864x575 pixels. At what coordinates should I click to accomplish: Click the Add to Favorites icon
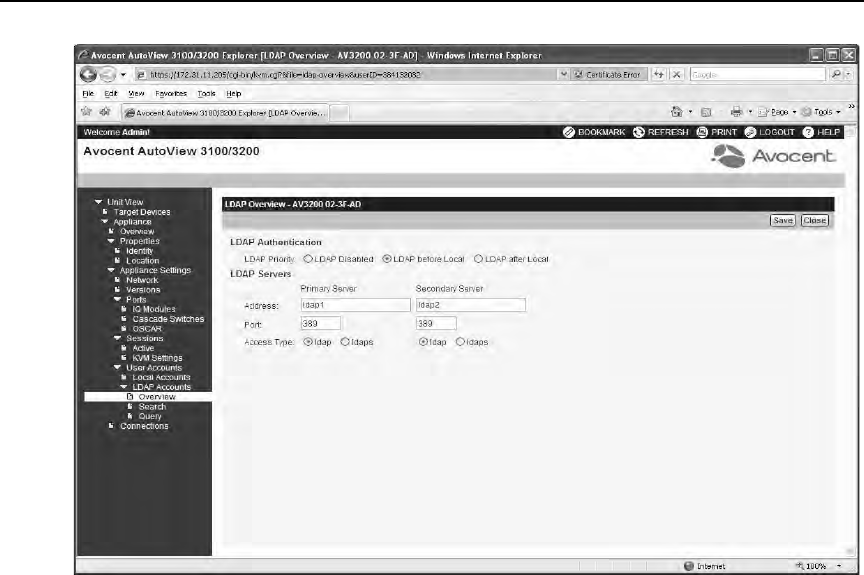coord(105,112)
